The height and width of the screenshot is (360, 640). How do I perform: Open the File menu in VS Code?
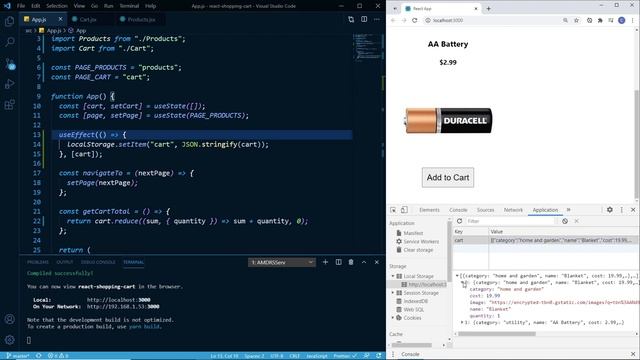coord(21,6)
